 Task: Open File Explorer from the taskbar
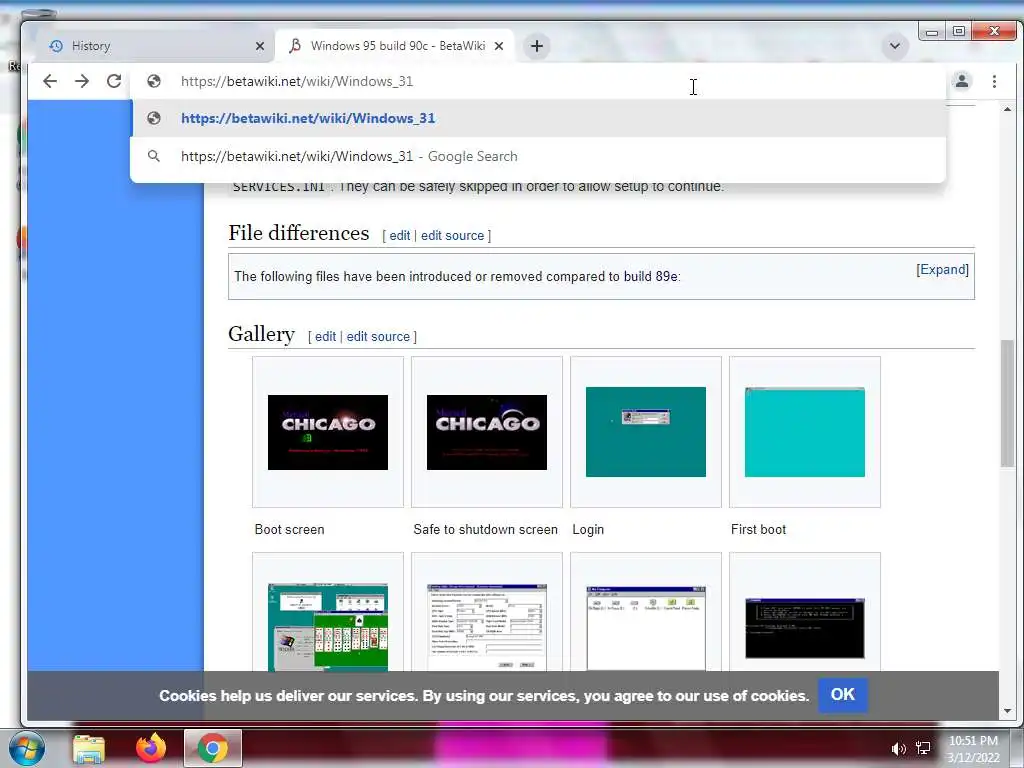coord(89,748)
